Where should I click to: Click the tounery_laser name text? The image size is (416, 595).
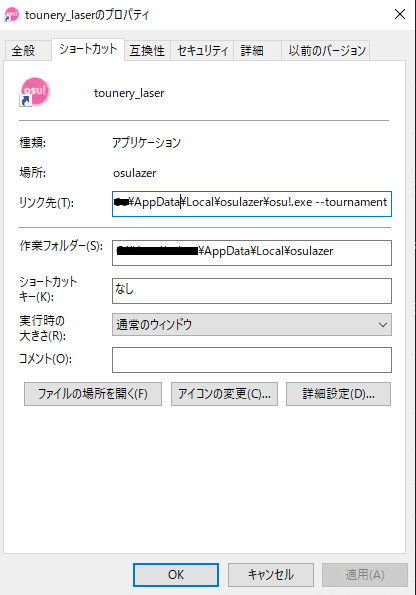129,93
